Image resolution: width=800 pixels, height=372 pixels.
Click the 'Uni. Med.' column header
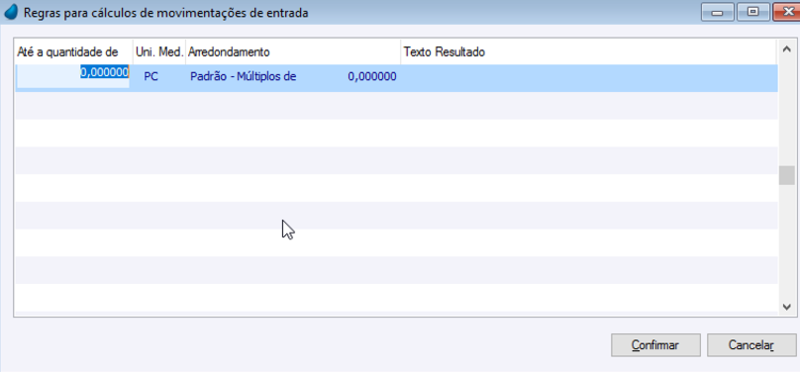click(x=160, y=52)
